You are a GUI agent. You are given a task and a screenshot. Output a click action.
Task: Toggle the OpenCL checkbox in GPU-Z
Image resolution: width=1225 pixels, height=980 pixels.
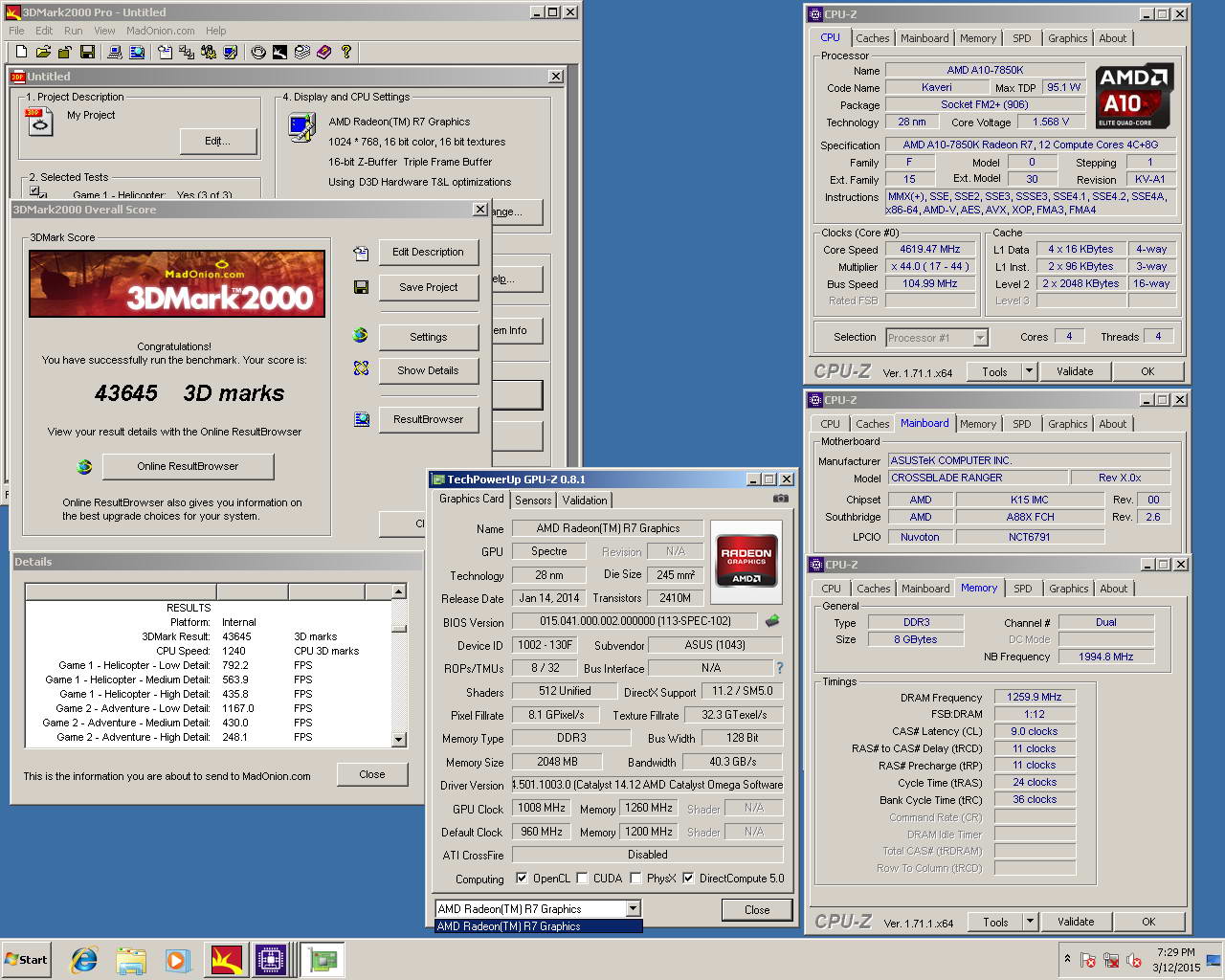[522, 878]
